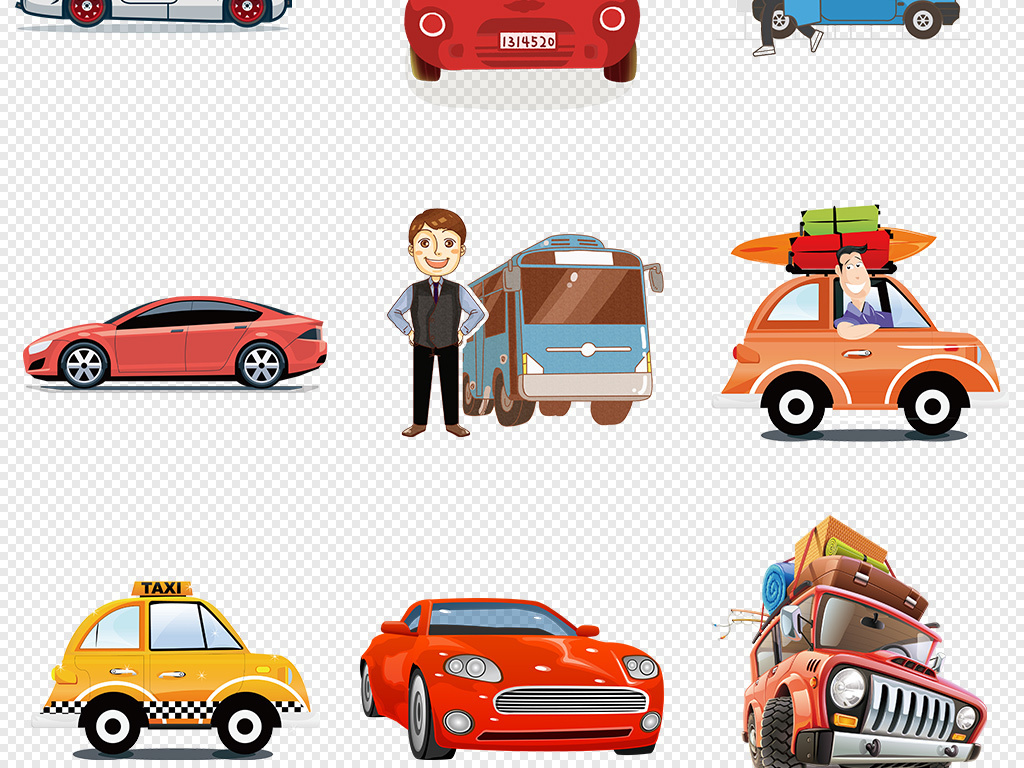Viewport: 1024px width, 768px height.
Task: Click the license plate reading 1314520
Action: [527, 41]
